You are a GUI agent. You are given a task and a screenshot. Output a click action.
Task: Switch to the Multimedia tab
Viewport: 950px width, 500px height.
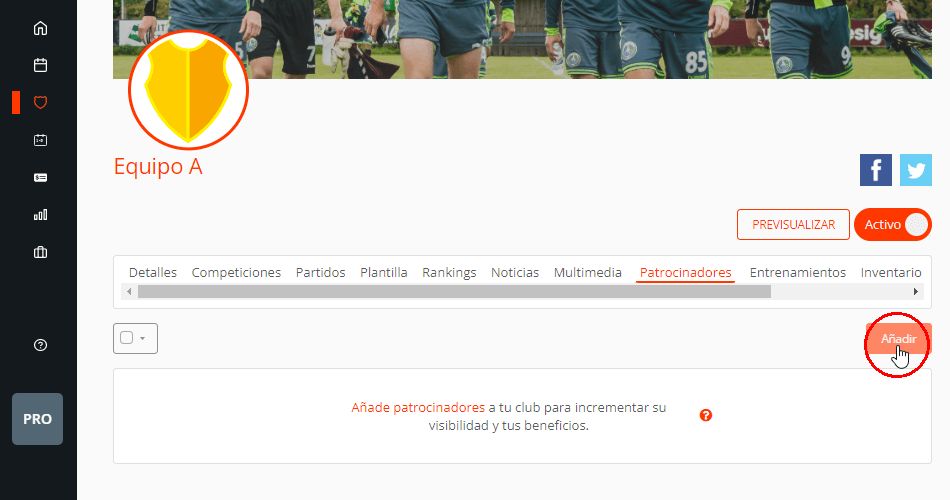(588, 273)
